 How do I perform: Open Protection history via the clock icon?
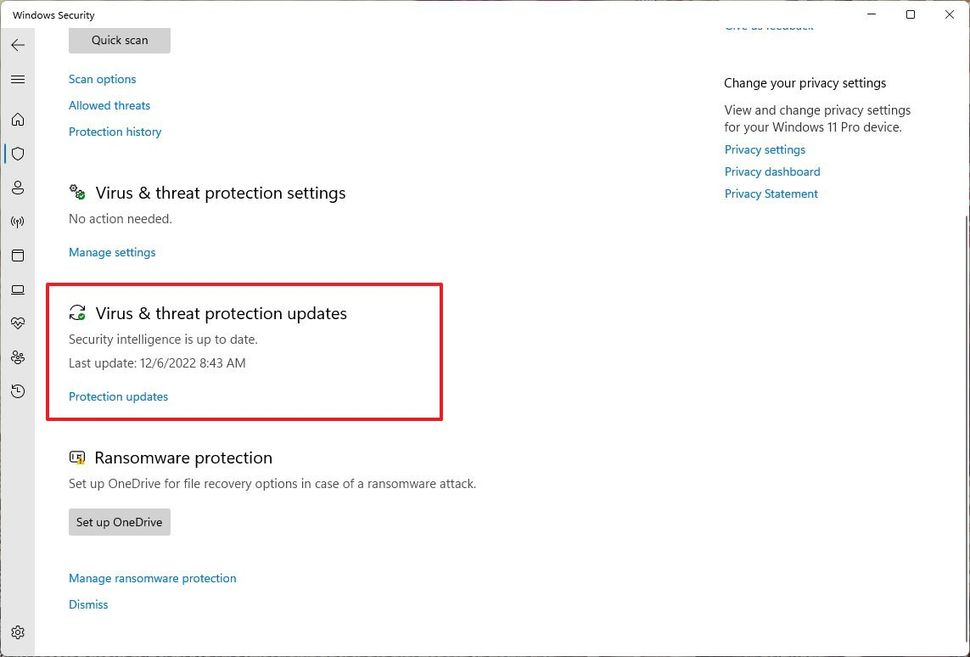point(18,391)
